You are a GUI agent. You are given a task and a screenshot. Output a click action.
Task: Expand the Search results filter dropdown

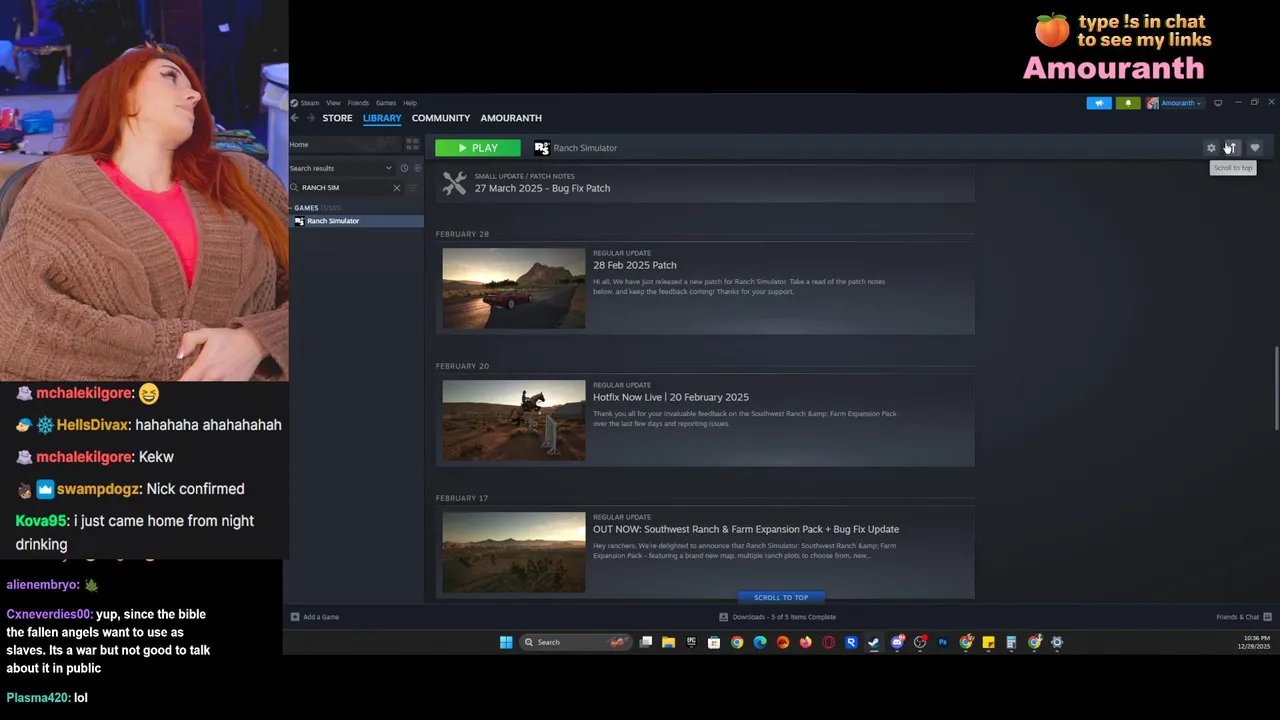341,168
